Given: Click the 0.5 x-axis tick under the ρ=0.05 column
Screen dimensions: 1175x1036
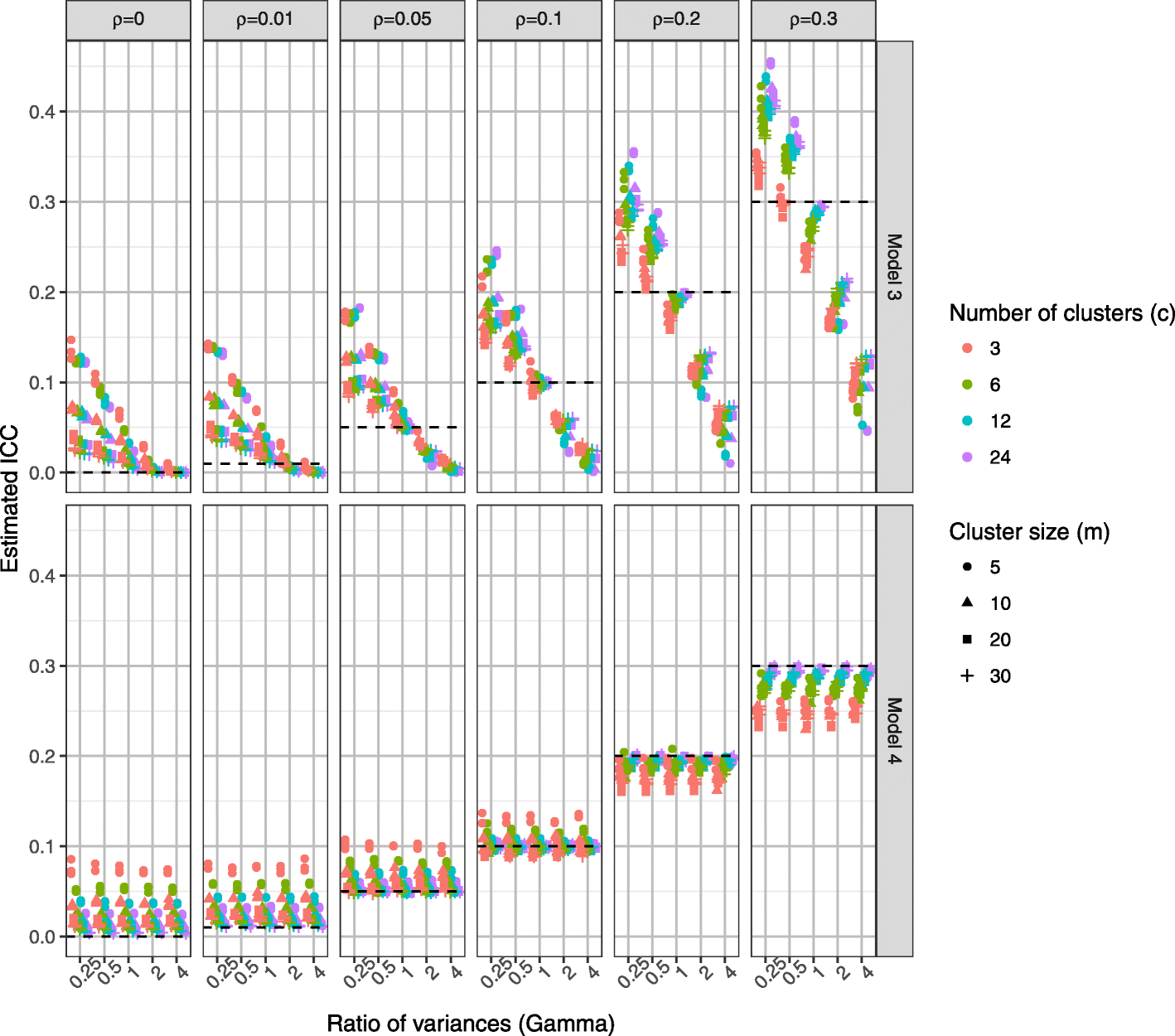Looking at the screenshot, I should [384, 973].
